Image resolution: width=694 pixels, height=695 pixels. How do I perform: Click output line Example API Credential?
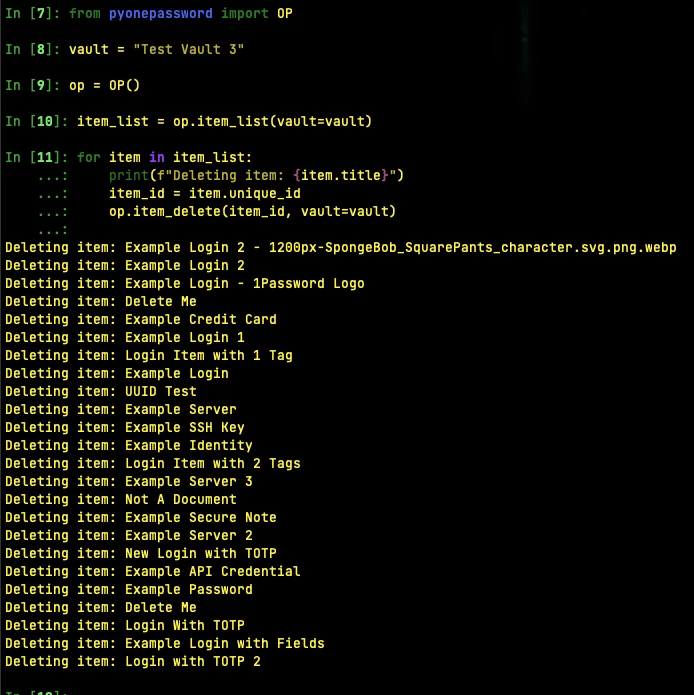153,571
